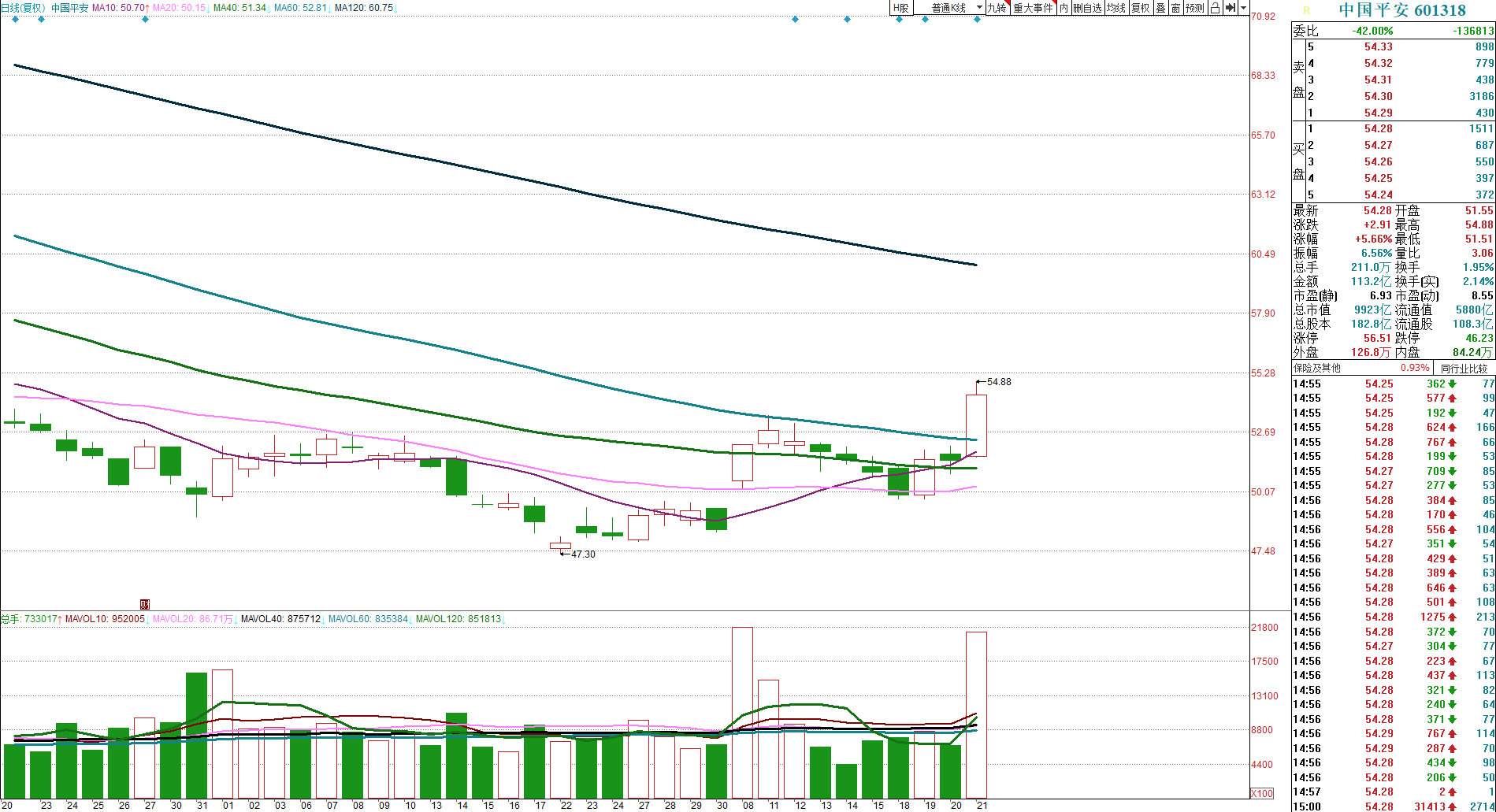
Task: Select the 15:00 closing trade row 31413
Action: point(1394,806)
